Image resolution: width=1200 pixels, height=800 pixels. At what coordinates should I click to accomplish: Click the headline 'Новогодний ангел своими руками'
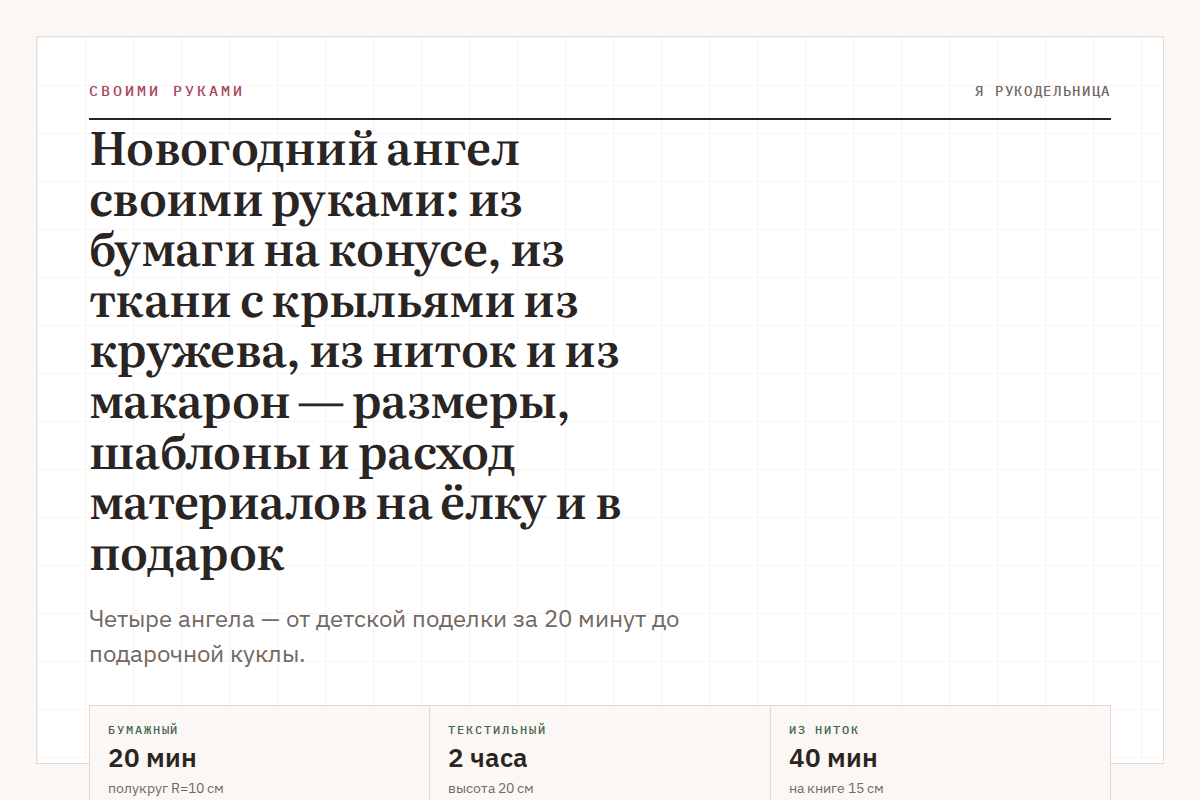coord(356,353)
